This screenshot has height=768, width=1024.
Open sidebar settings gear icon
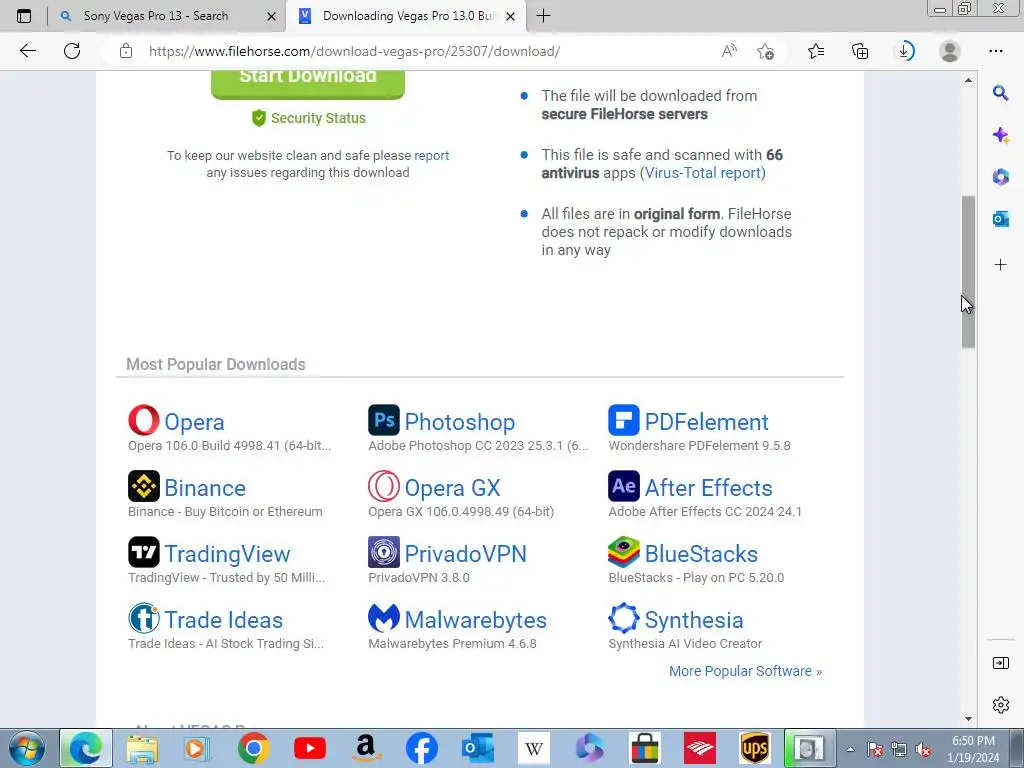point(1000,705)
